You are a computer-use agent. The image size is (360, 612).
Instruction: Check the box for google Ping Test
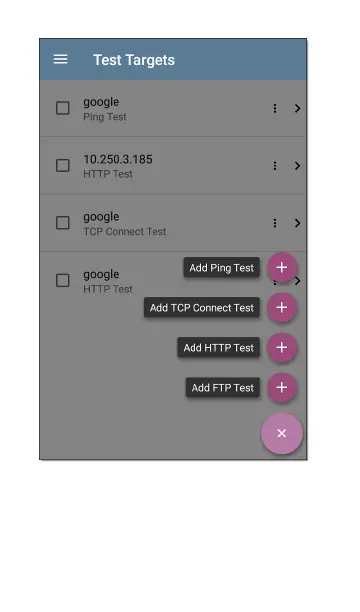tap(62, 108)
